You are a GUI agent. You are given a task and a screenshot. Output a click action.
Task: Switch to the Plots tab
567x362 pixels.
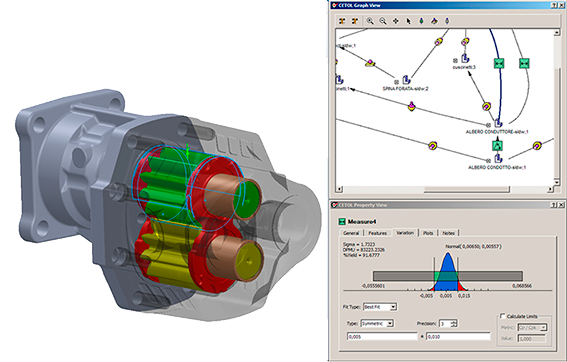[x=428, y=233]
